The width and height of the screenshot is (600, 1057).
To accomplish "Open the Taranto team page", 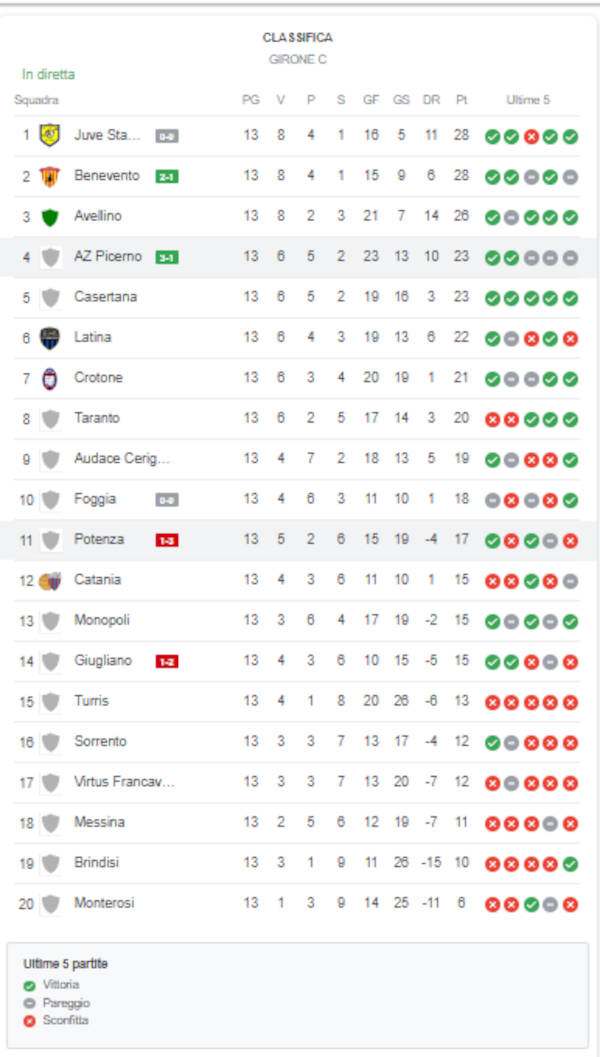I will pyautogui.click(x=96, y=418).
